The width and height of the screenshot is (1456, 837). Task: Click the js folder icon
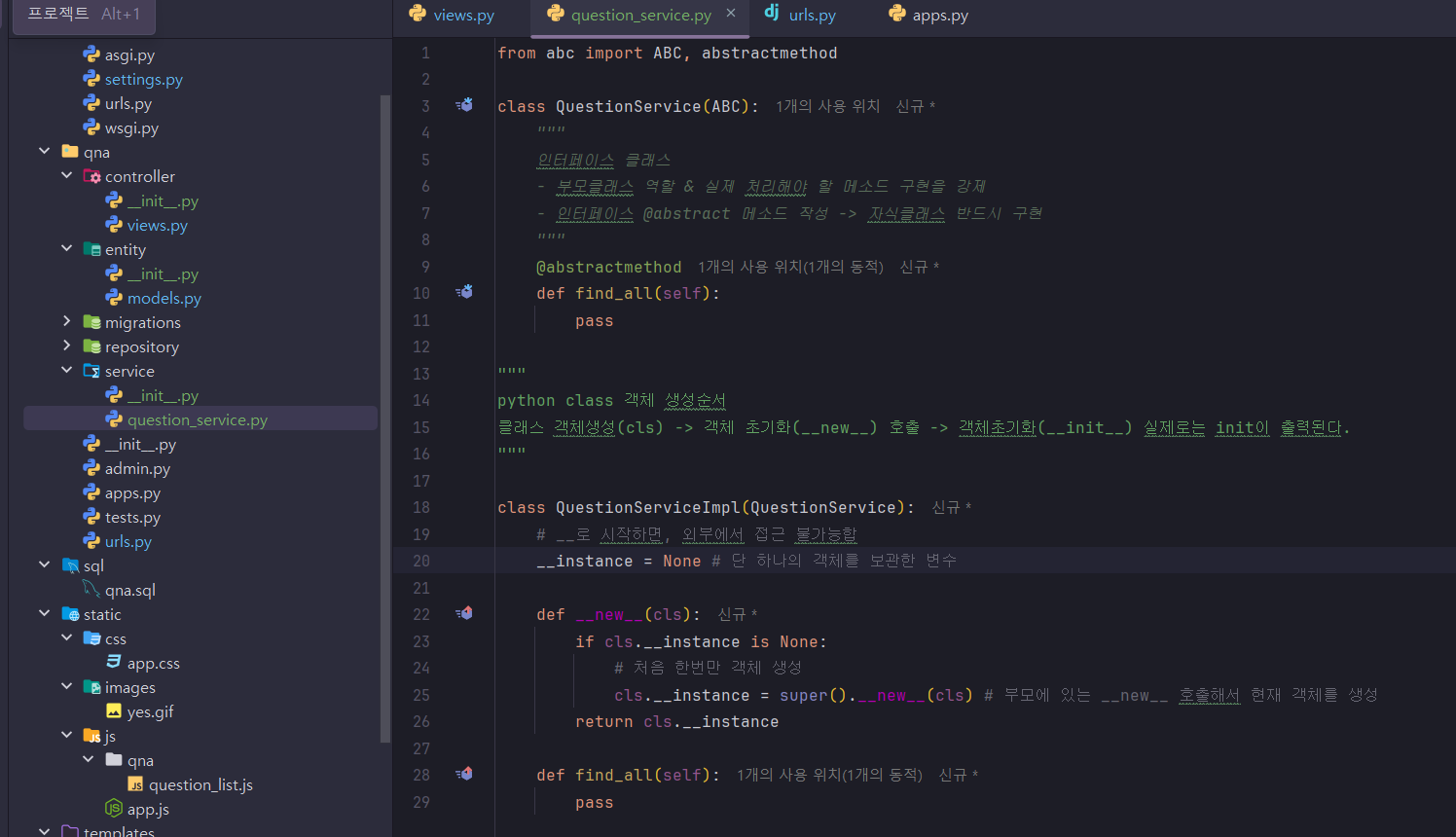(91, 736)
